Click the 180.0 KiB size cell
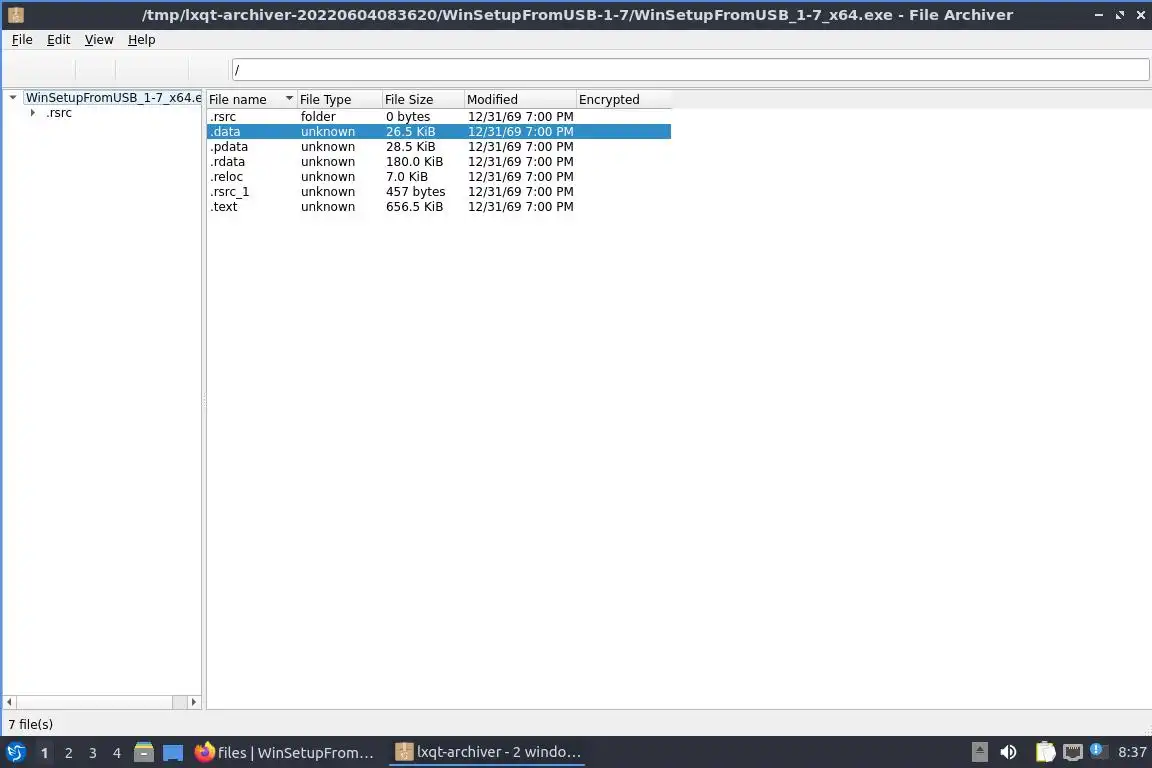This screenshot has height=768, width=1152. (x=414, y=162)
